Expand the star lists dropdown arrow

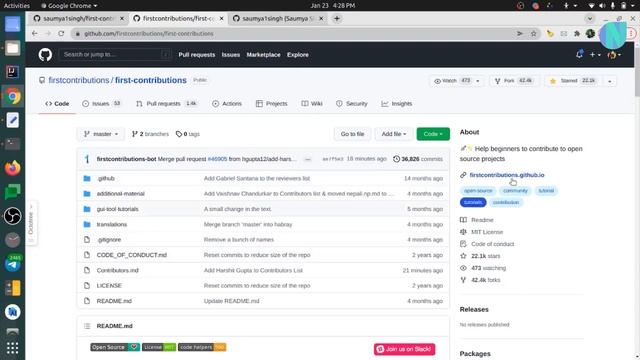(610, 81)
